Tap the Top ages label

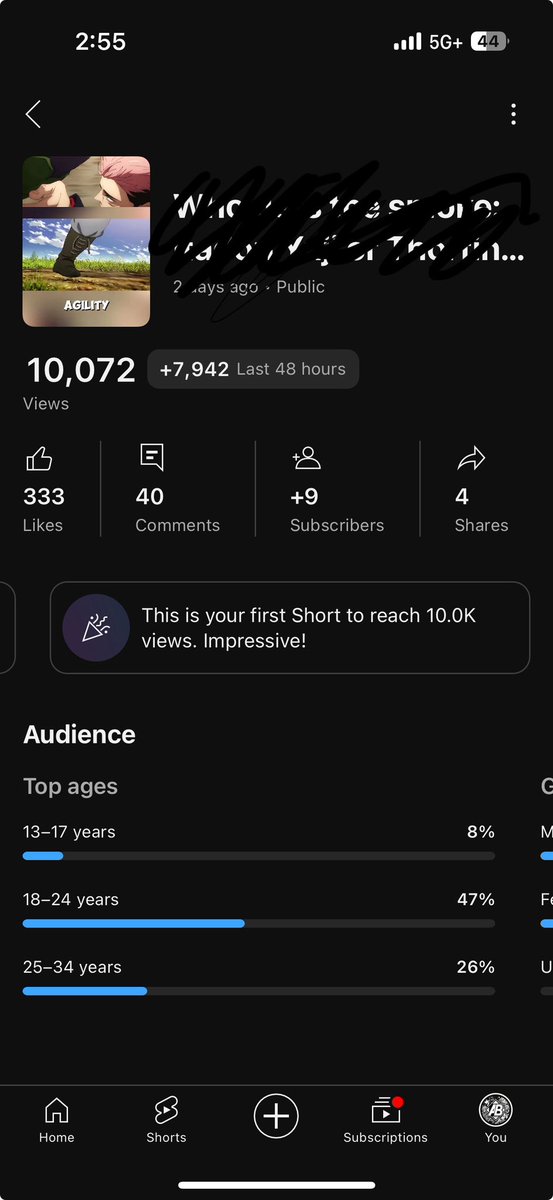(70, 787)
